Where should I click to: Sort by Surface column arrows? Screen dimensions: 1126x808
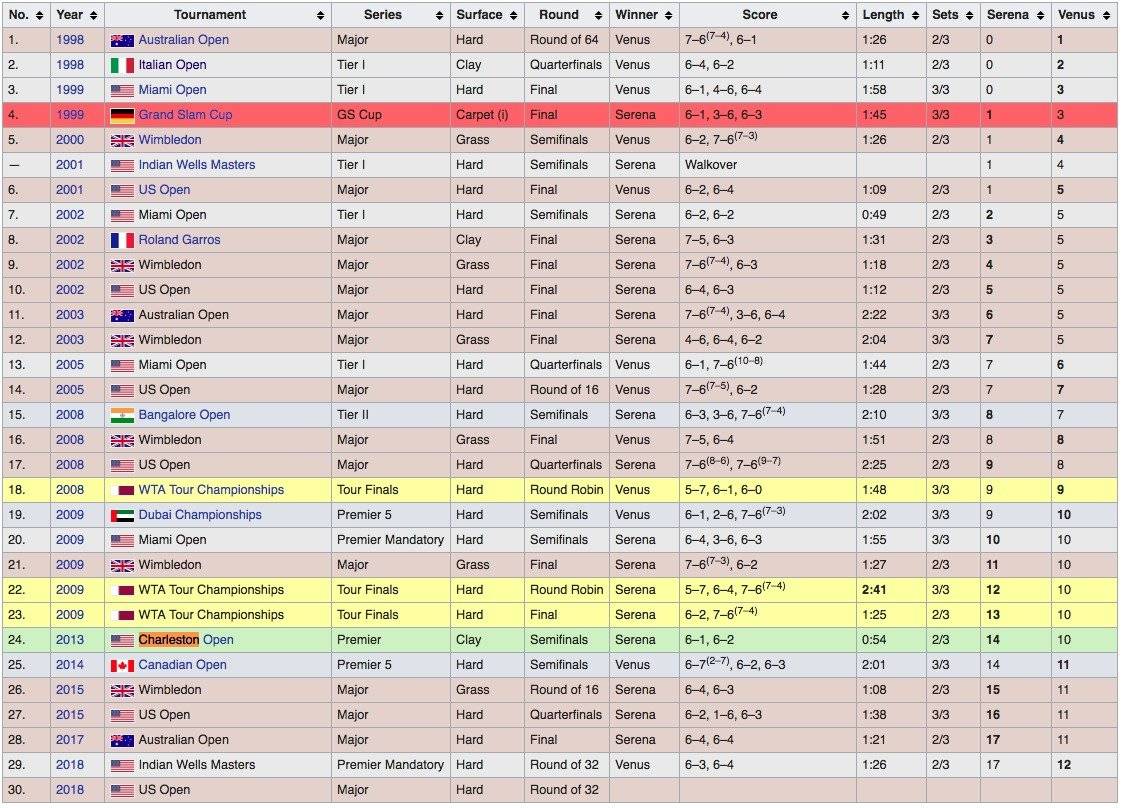point(513,15)
